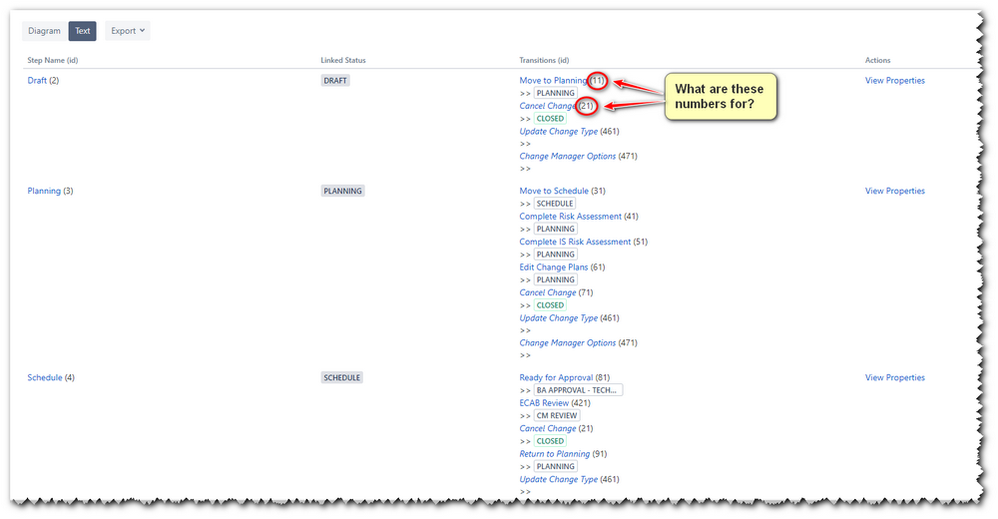Click Change Manager Options in Draft row
This screenshot has height=519, width=998.
tap(568, 156)
